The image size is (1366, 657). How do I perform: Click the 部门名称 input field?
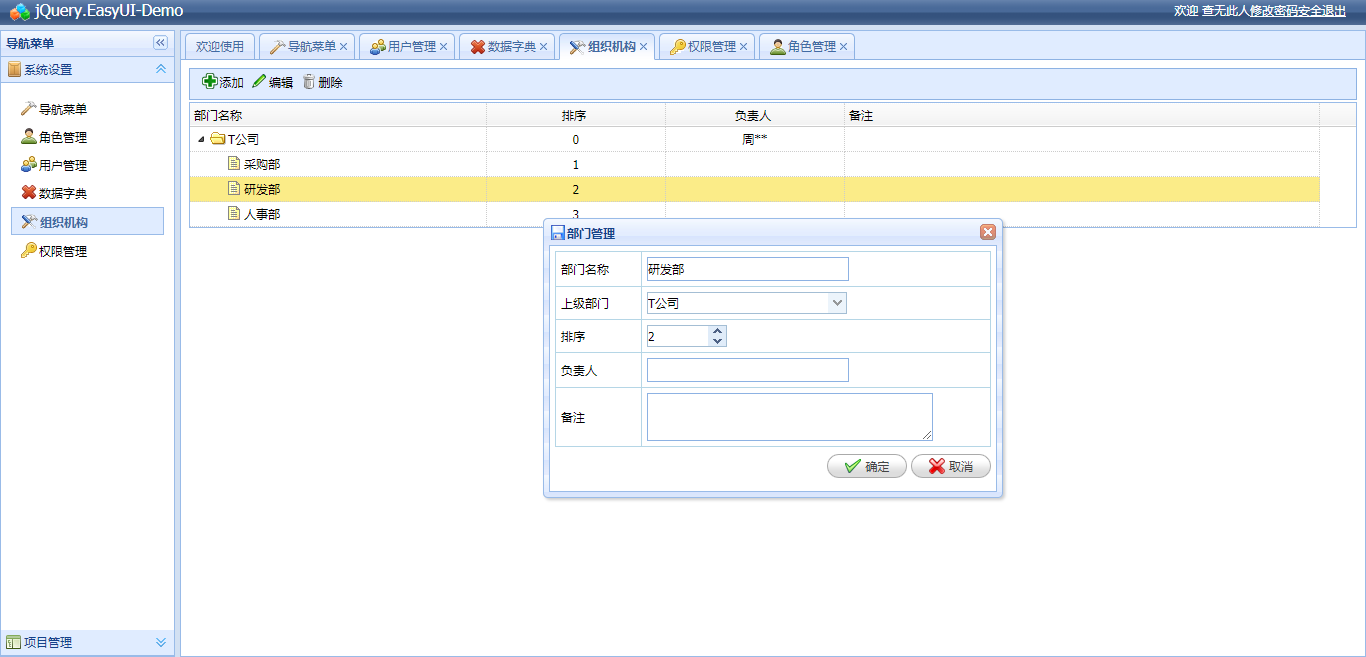pyautogui.click(x=748, y=269)
